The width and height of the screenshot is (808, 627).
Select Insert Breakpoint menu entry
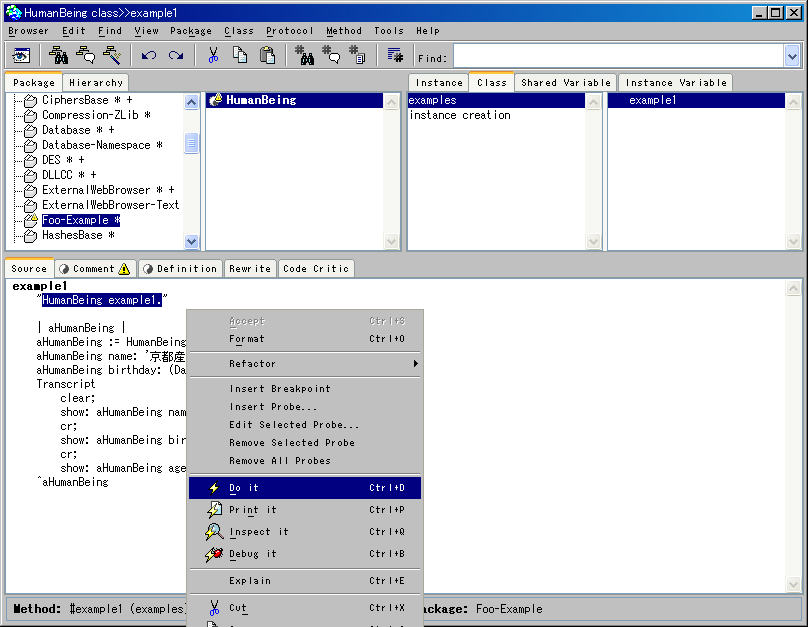point(305,389)
